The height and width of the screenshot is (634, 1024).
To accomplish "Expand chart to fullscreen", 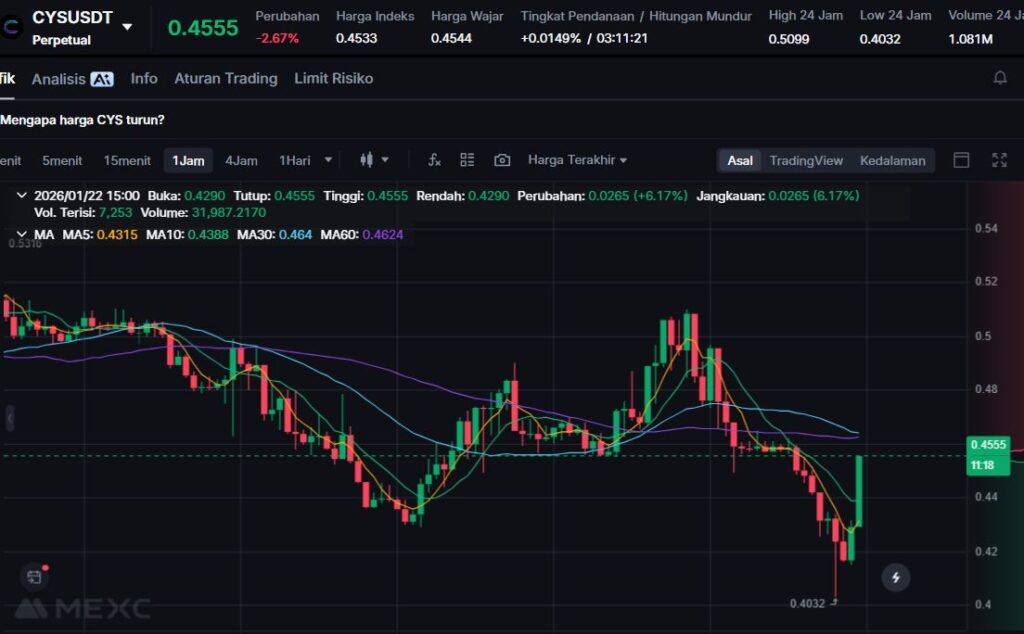I will (998, 160).
